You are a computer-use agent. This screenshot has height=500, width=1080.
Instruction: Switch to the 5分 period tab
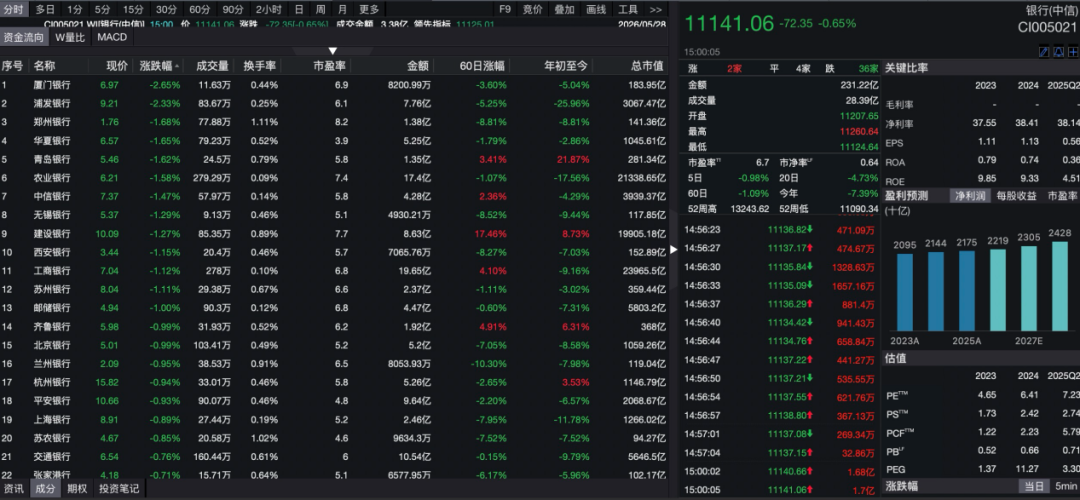tap(103, 10)
